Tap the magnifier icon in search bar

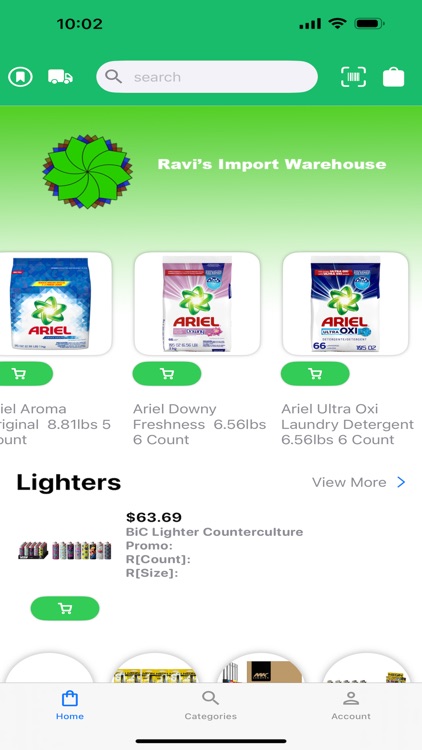pos(113,77)
